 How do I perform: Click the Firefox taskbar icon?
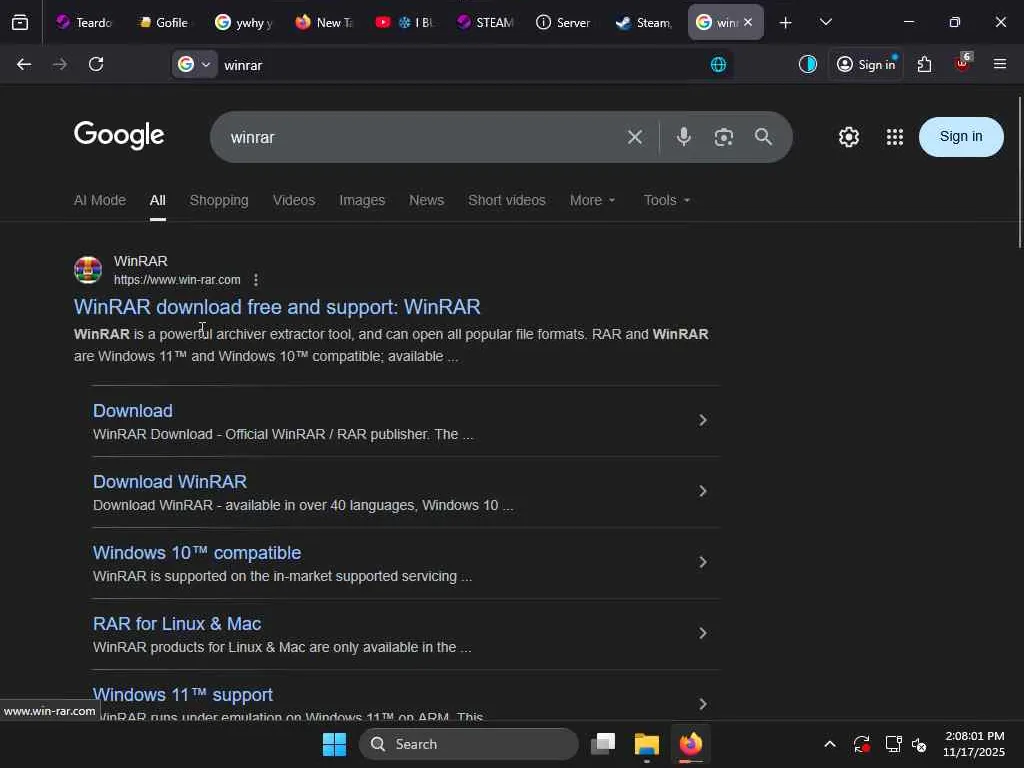pyautogui.click(x=691, y=744)
